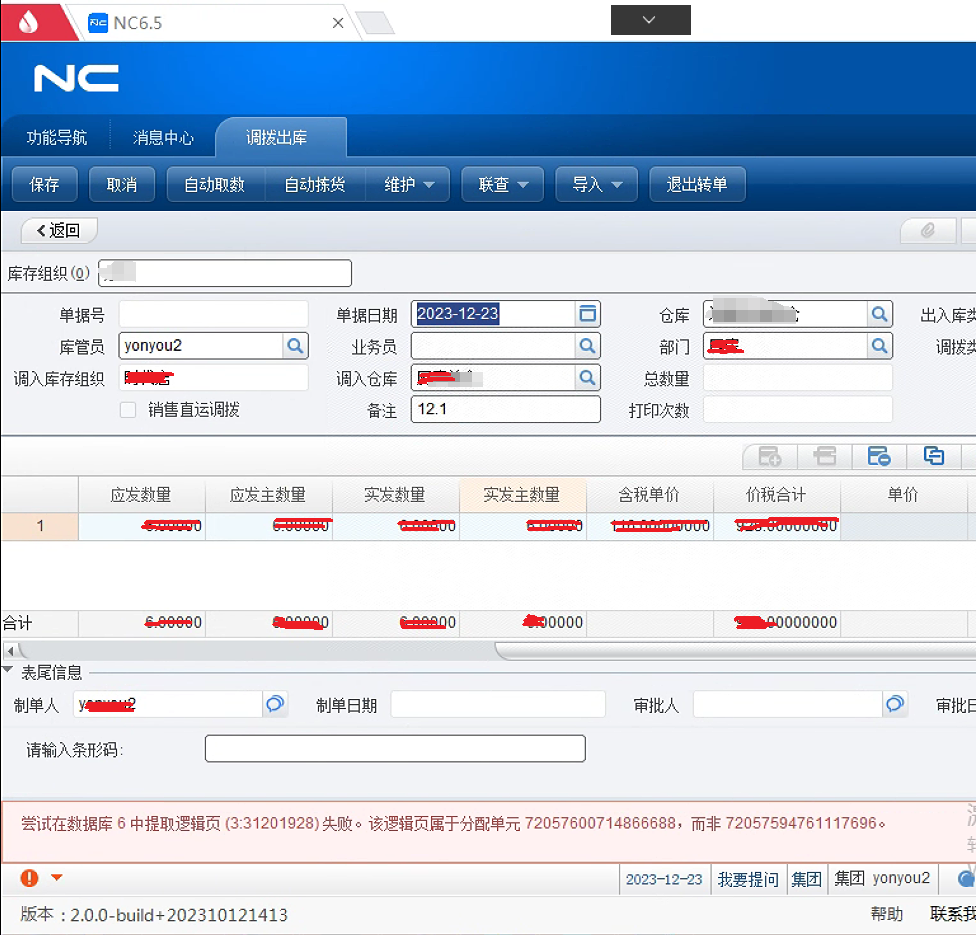Click the attachment paperclip icon
This screenshot has width=976, height=937.
click(927, 231)
